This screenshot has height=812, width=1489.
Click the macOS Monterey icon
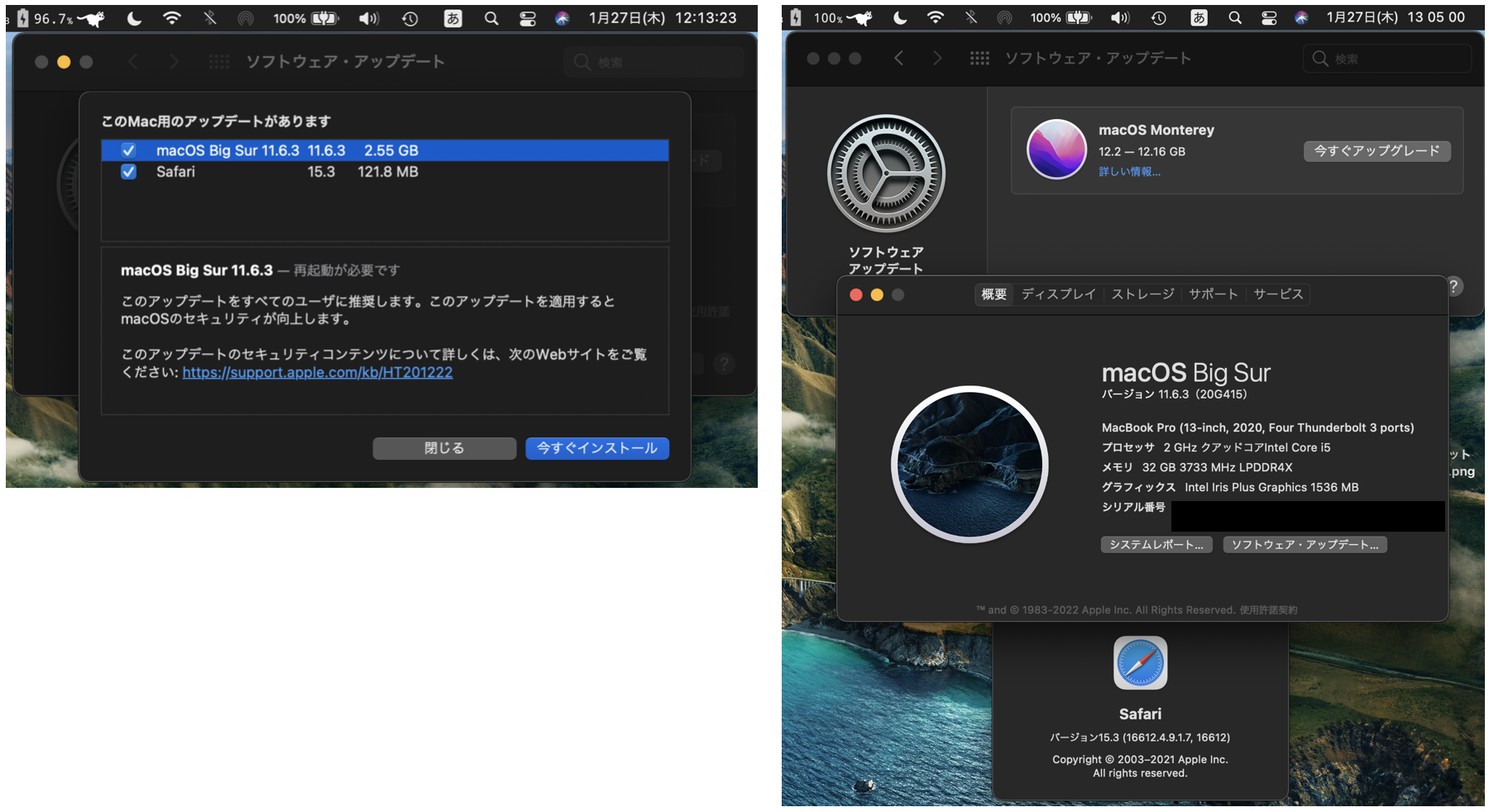[1056, 150]
